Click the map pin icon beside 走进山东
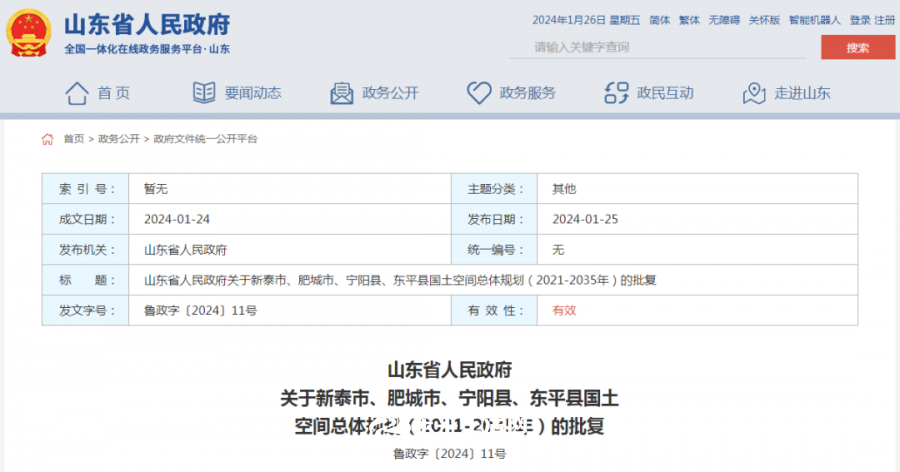The width and height of the screenshot is (900, 472). [x=754, y=93]
